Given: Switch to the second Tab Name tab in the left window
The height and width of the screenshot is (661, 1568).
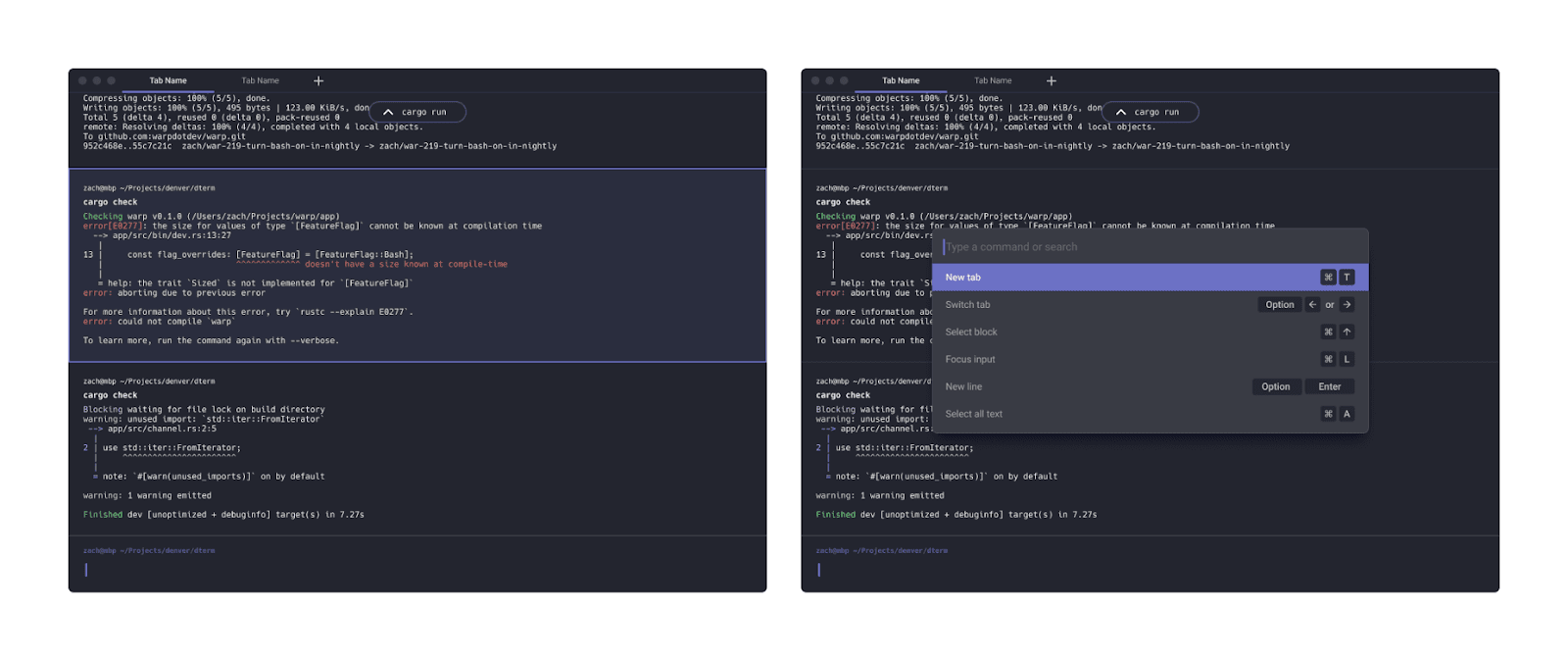Looking at the screenshot, I should [x=261, y=80].
